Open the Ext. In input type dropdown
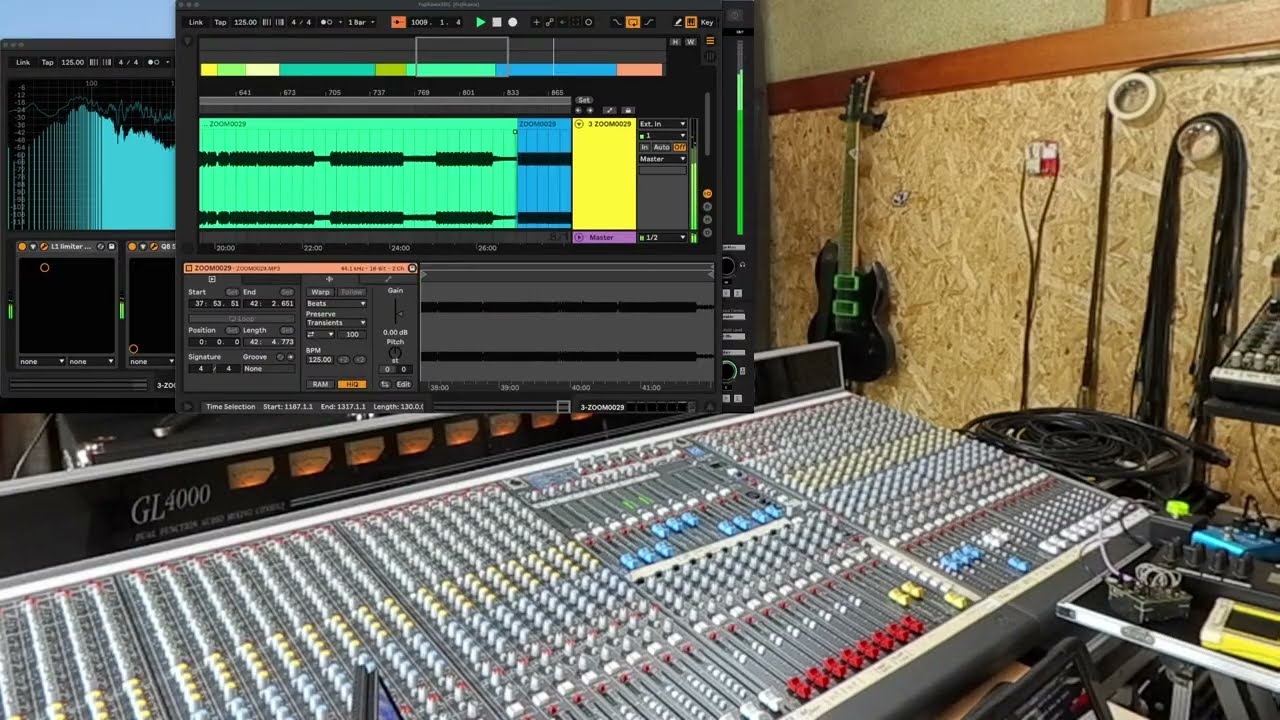This screenshot has height=720, width=1280. click(663, 124)
